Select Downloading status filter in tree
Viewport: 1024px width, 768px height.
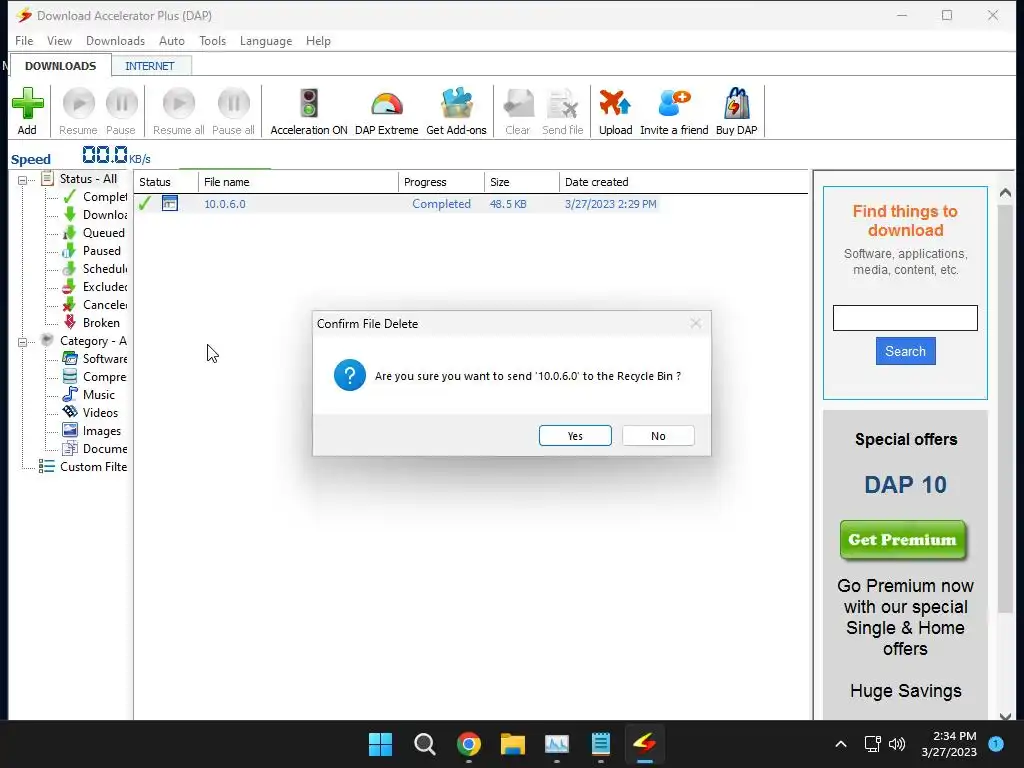pos(95,215)
